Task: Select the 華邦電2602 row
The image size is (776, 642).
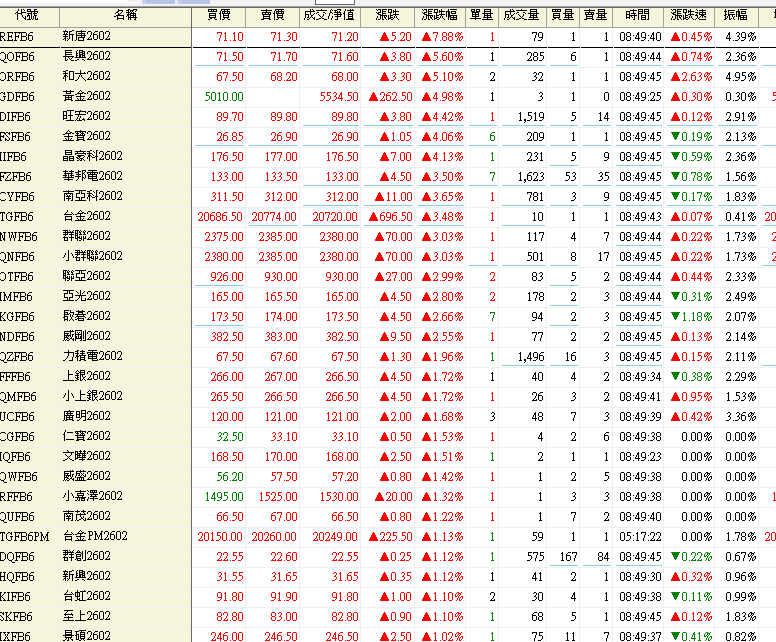Action: click(x=90, y=176)
